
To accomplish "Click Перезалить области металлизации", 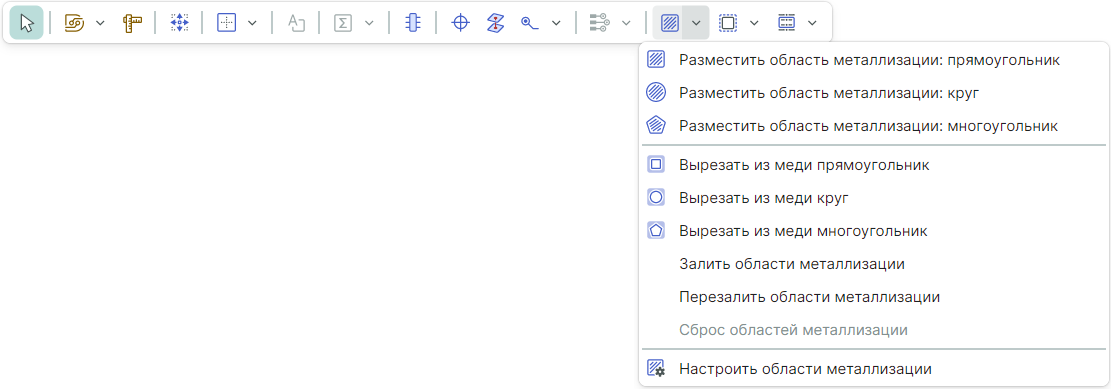I will pos(873,297).
